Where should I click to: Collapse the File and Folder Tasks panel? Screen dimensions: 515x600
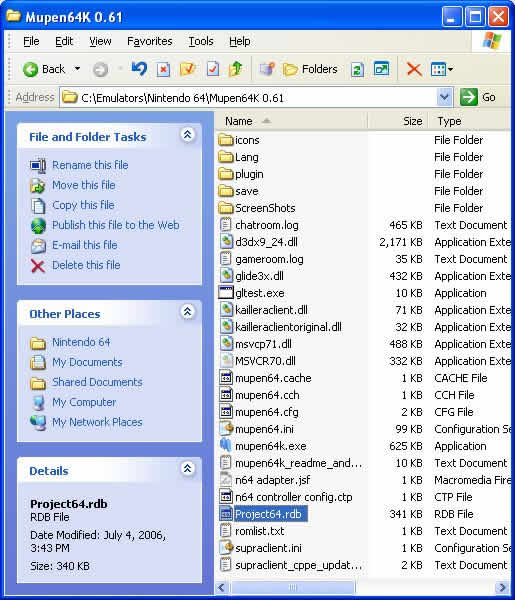coord(187,135)
